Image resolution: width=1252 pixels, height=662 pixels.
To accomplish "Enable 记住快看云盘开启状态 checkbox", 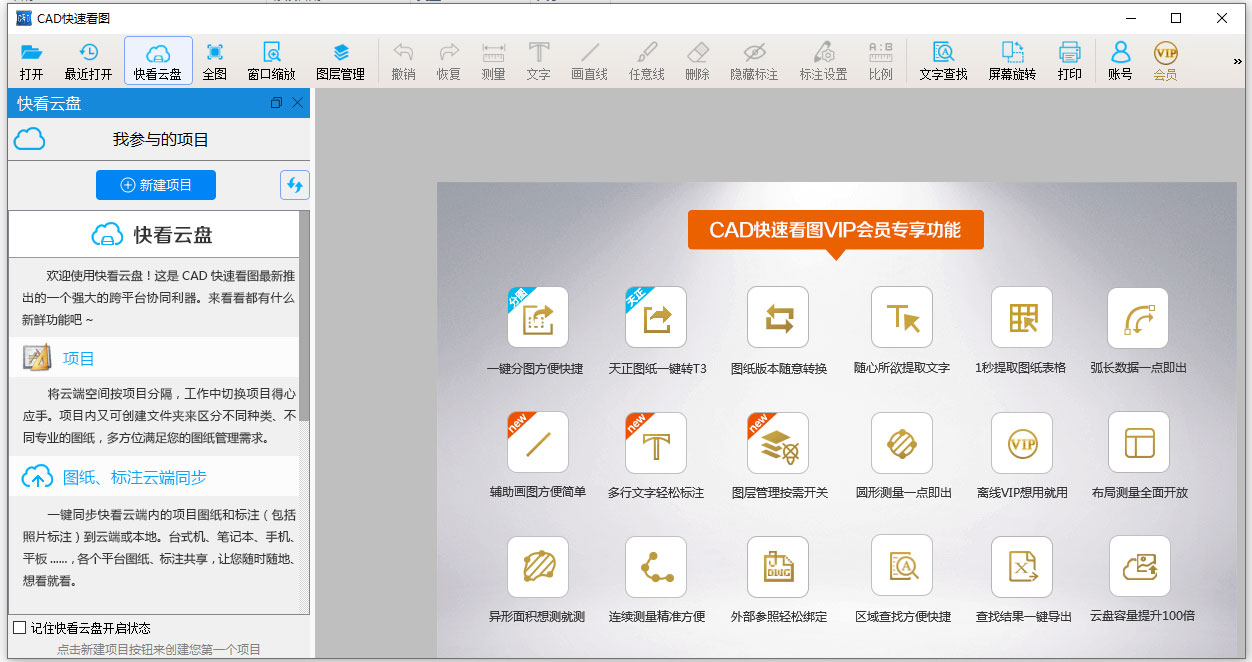I will click(18, 626).
